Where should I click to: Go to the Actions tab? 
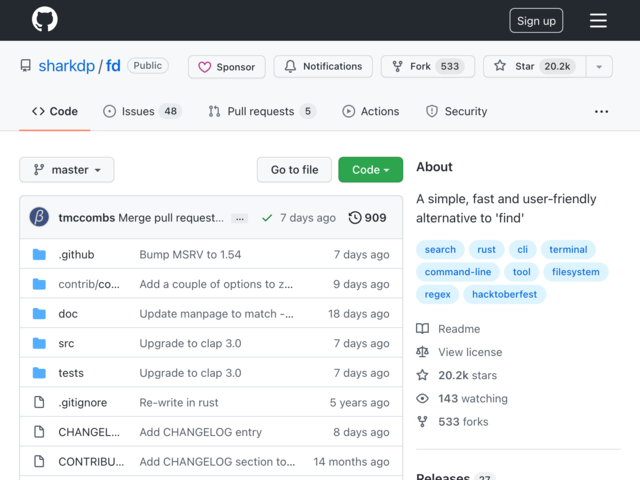click(x=371, y=111)
